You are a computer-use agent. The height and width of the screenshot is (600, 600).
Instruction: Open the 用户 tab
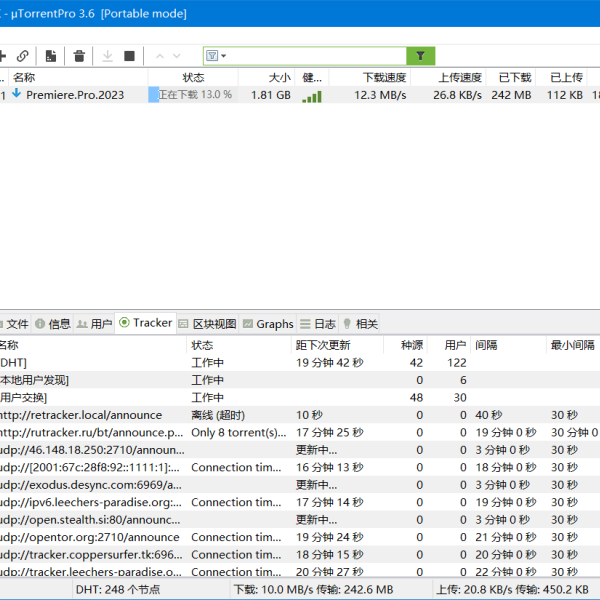[94, 324]
